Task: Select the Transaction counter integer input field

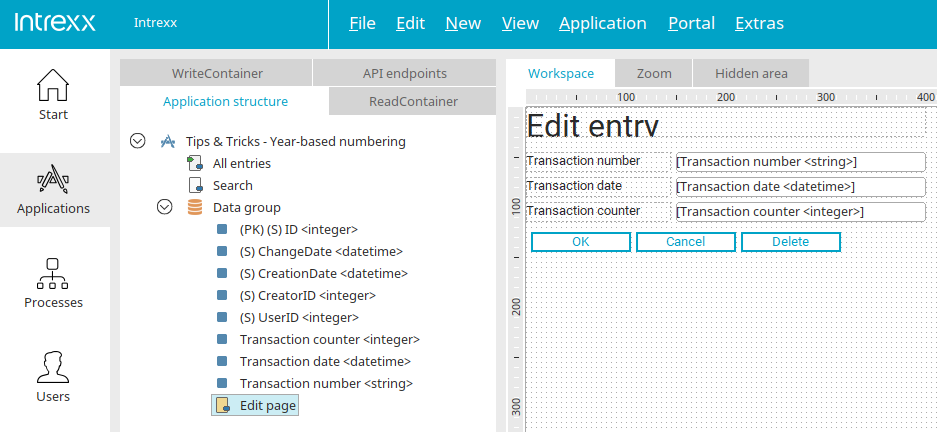Action: pos(801,212)
